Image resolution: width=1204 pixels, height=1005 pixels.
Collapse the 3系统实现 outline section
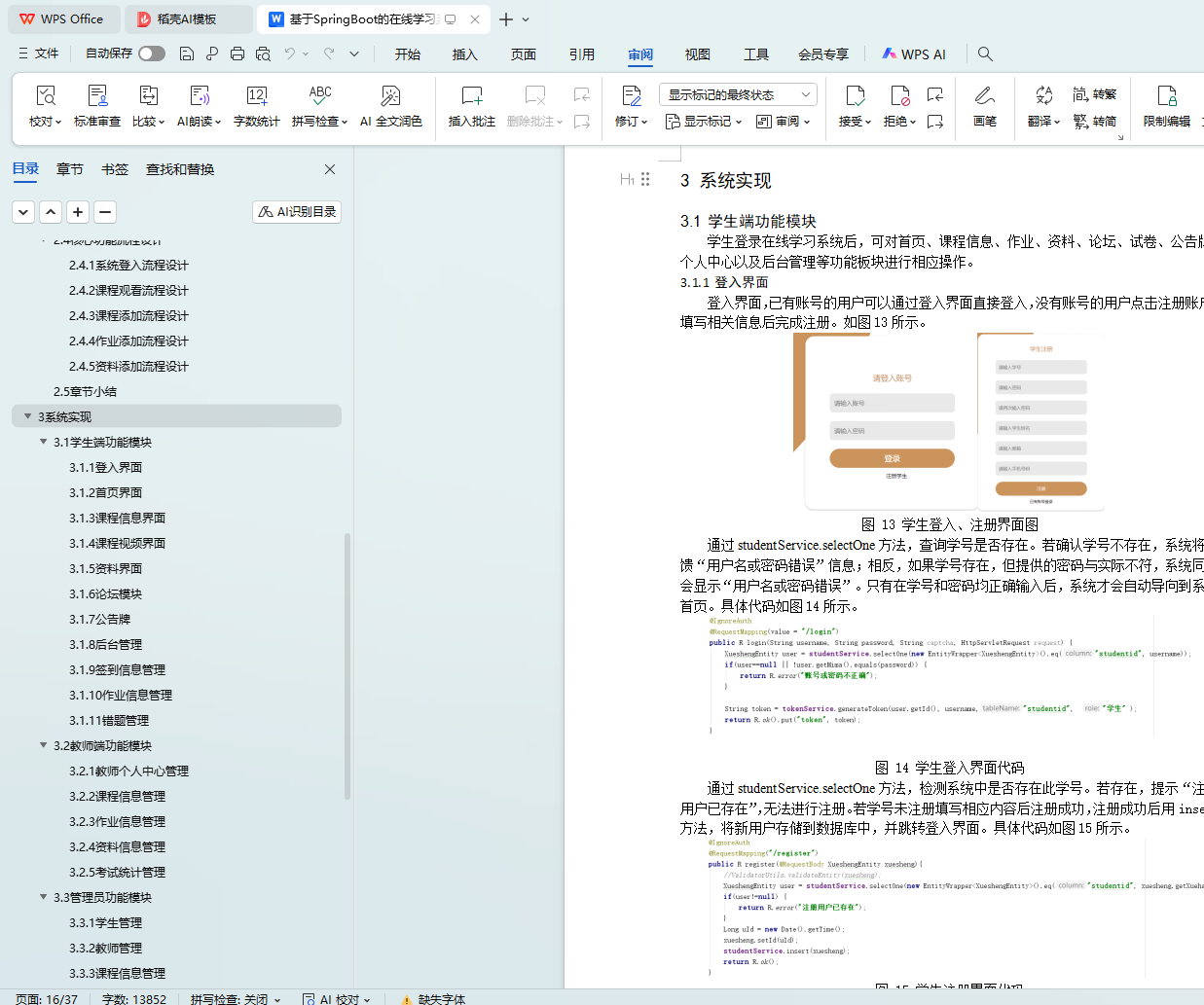27,416
